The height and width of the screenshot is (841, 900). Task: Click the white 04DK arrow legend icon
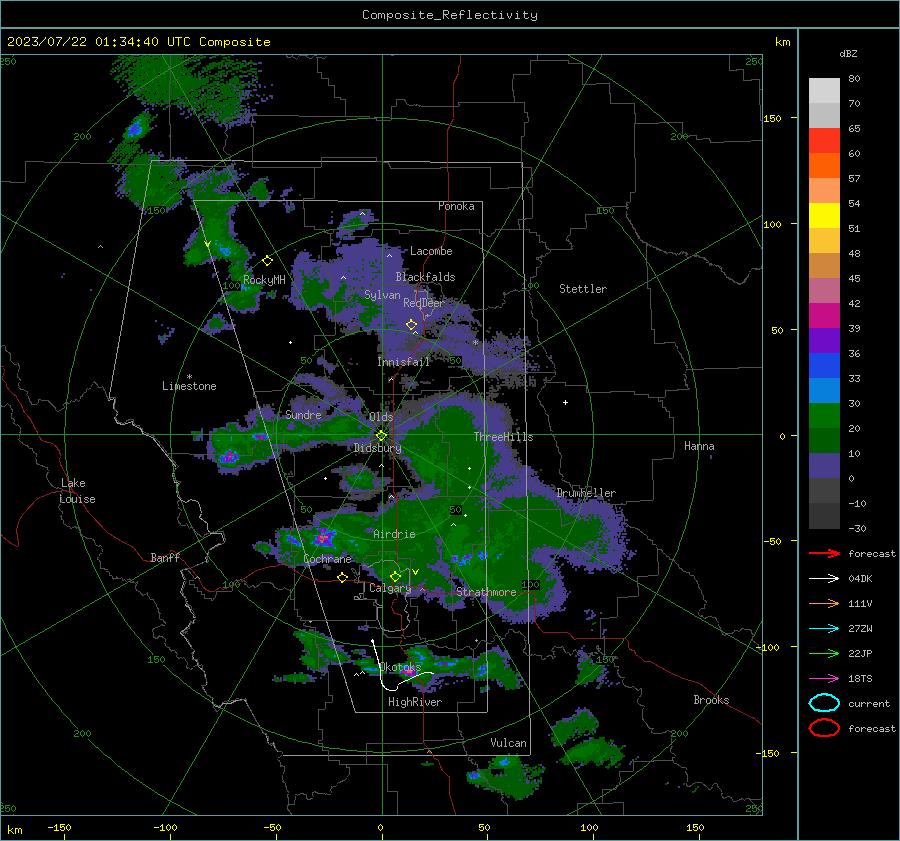824,579
